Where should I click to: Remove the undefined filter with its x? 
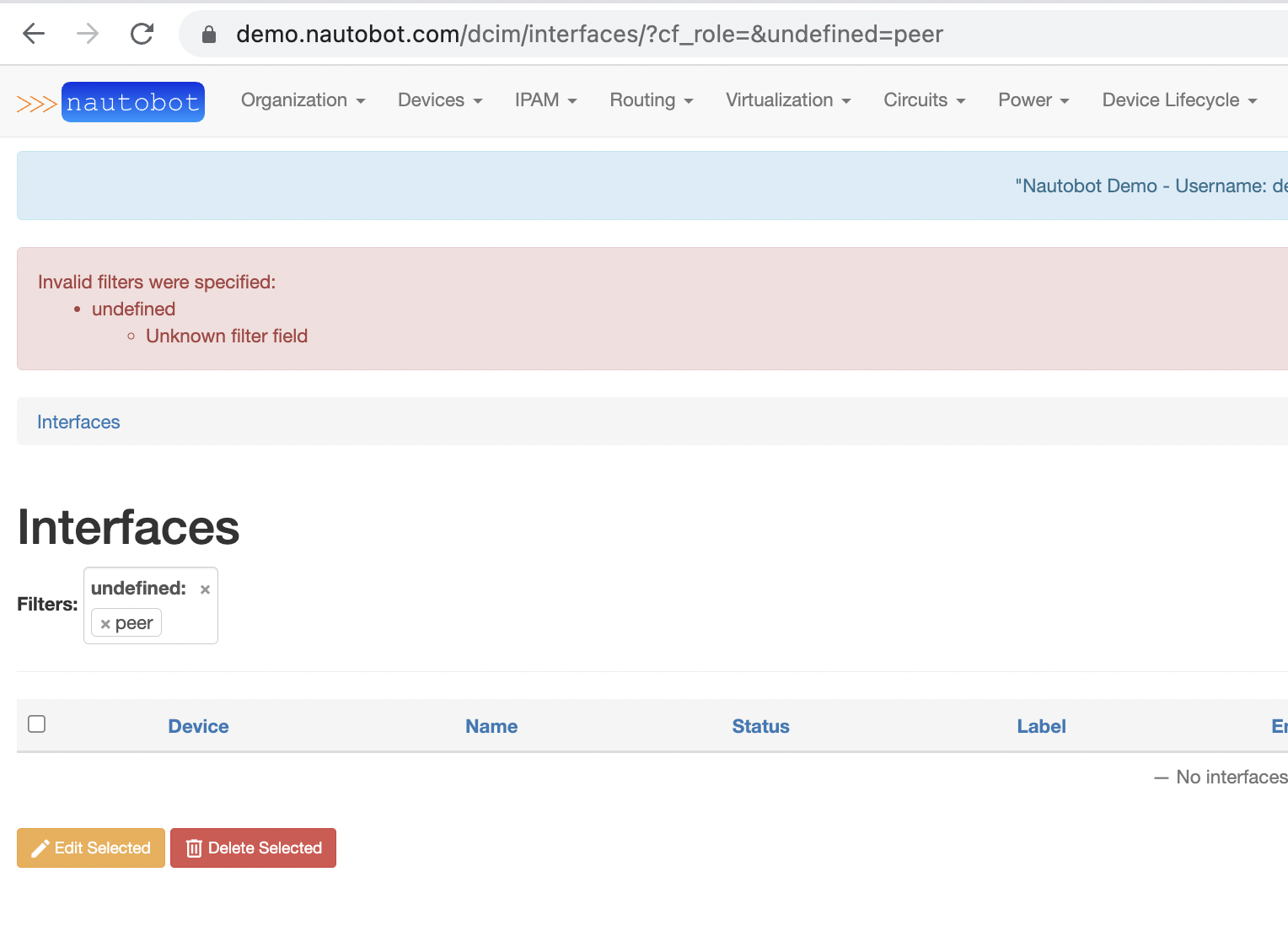[x=205, y=589]
